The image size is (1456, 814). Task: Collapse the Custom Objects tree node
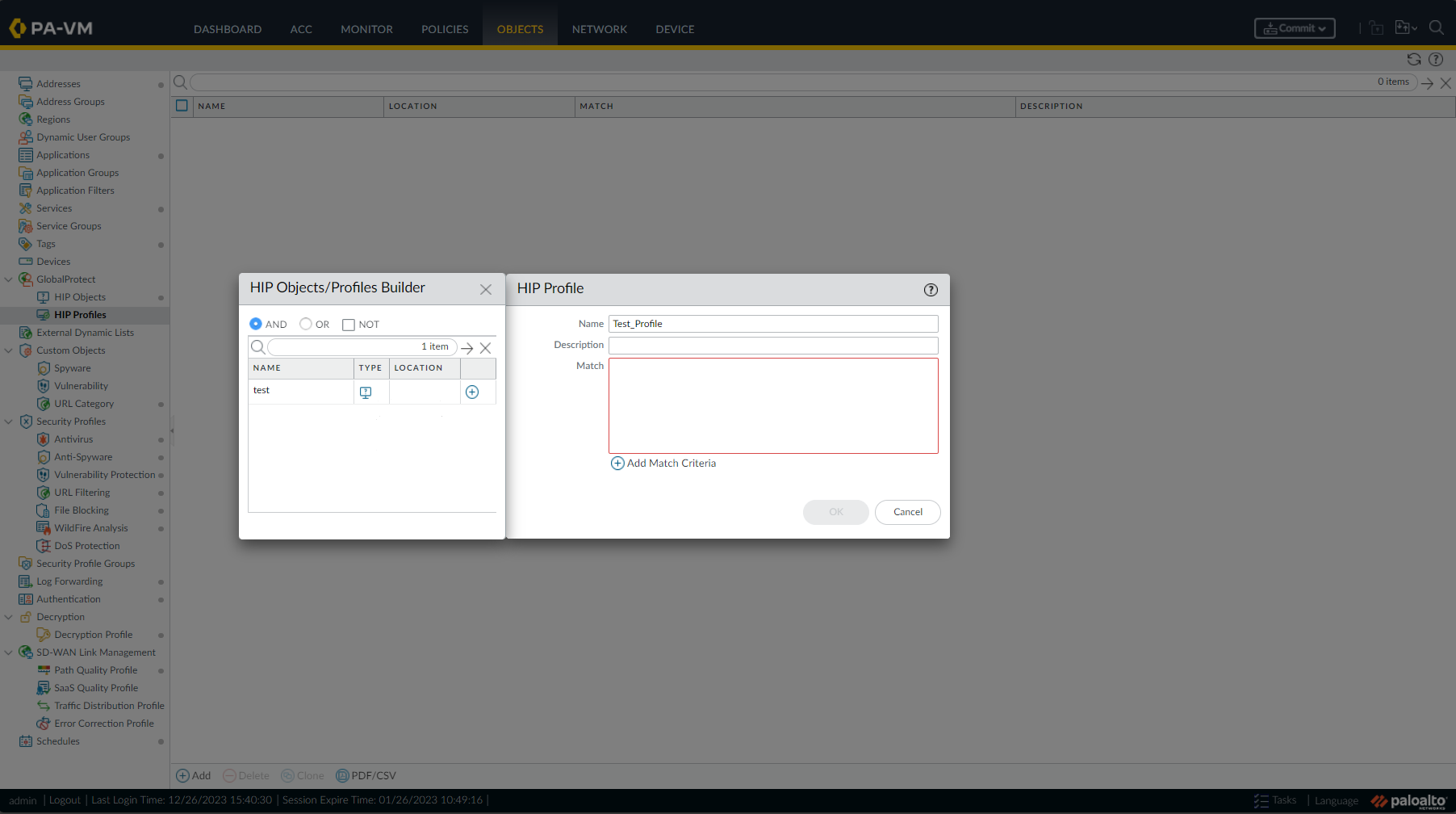[x=9, y=350]
